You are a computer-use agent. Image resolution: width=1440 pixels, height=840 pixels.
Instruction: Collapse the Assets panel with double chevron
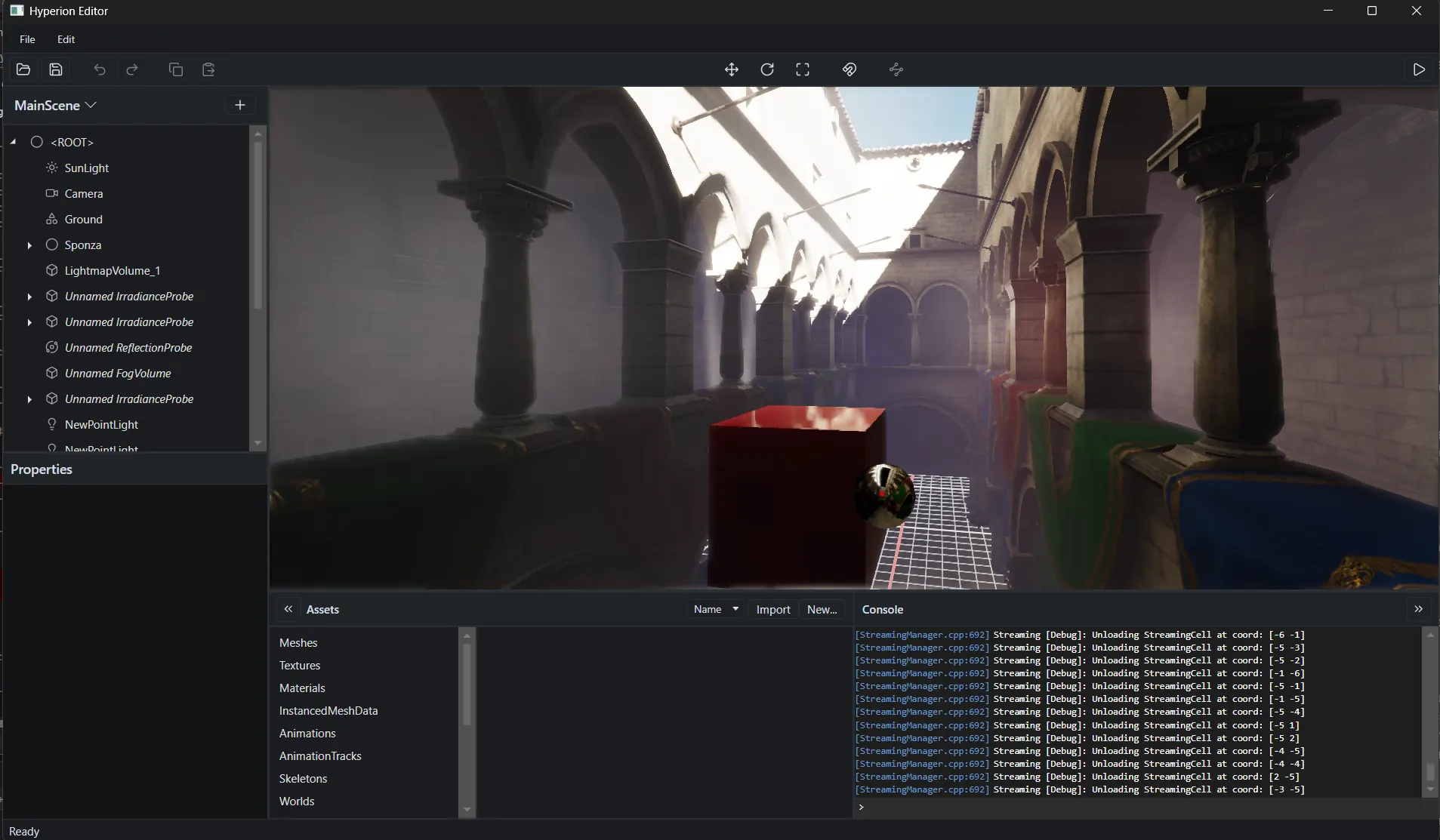point(288,609)
